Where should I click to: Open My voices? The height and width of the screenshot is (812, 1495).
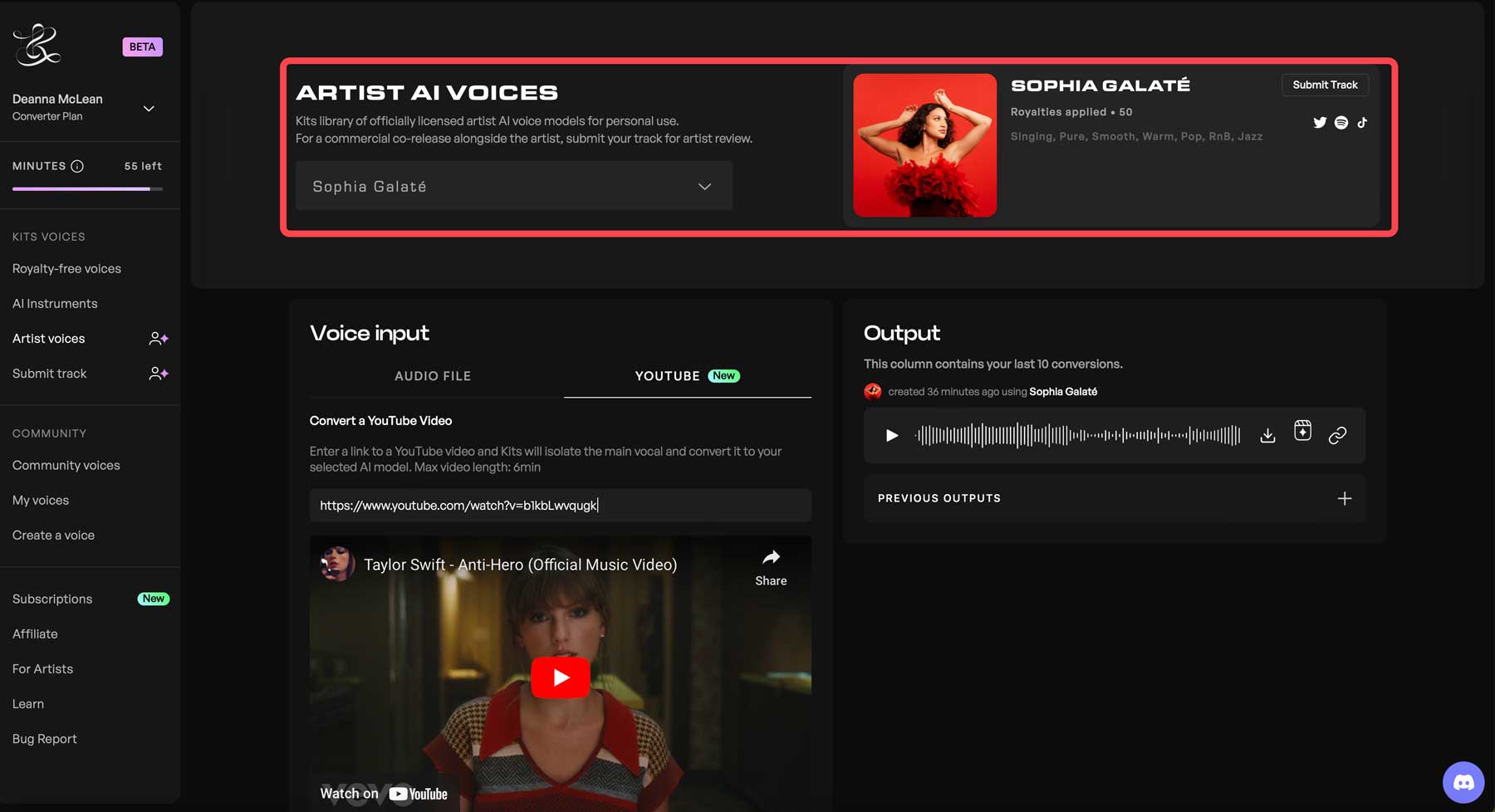pos(41,501)
